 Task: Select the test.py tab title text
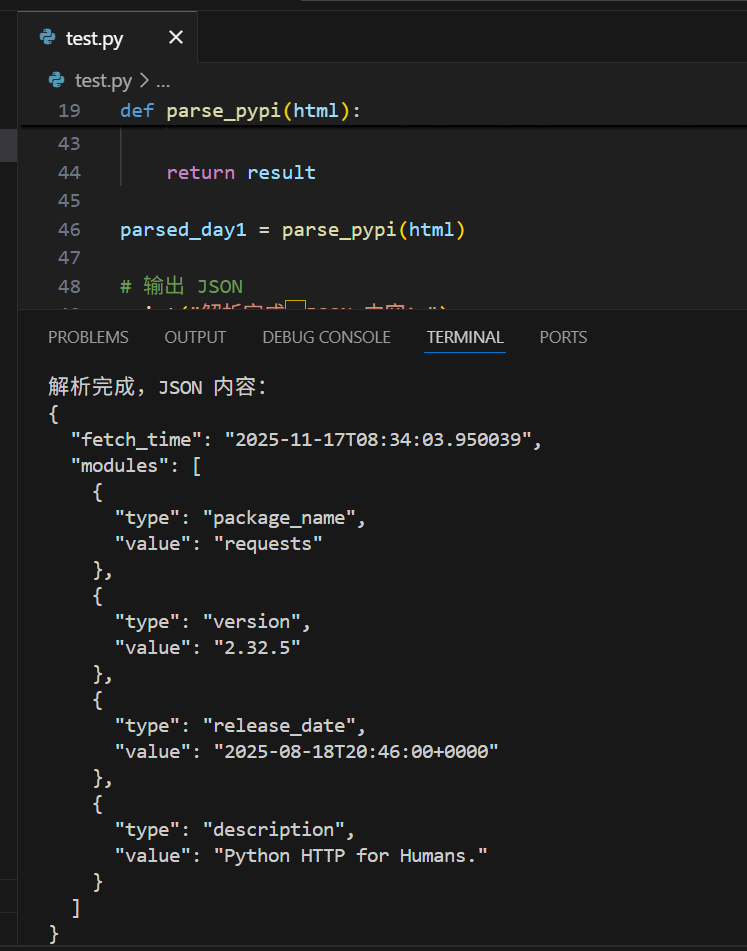95,38
